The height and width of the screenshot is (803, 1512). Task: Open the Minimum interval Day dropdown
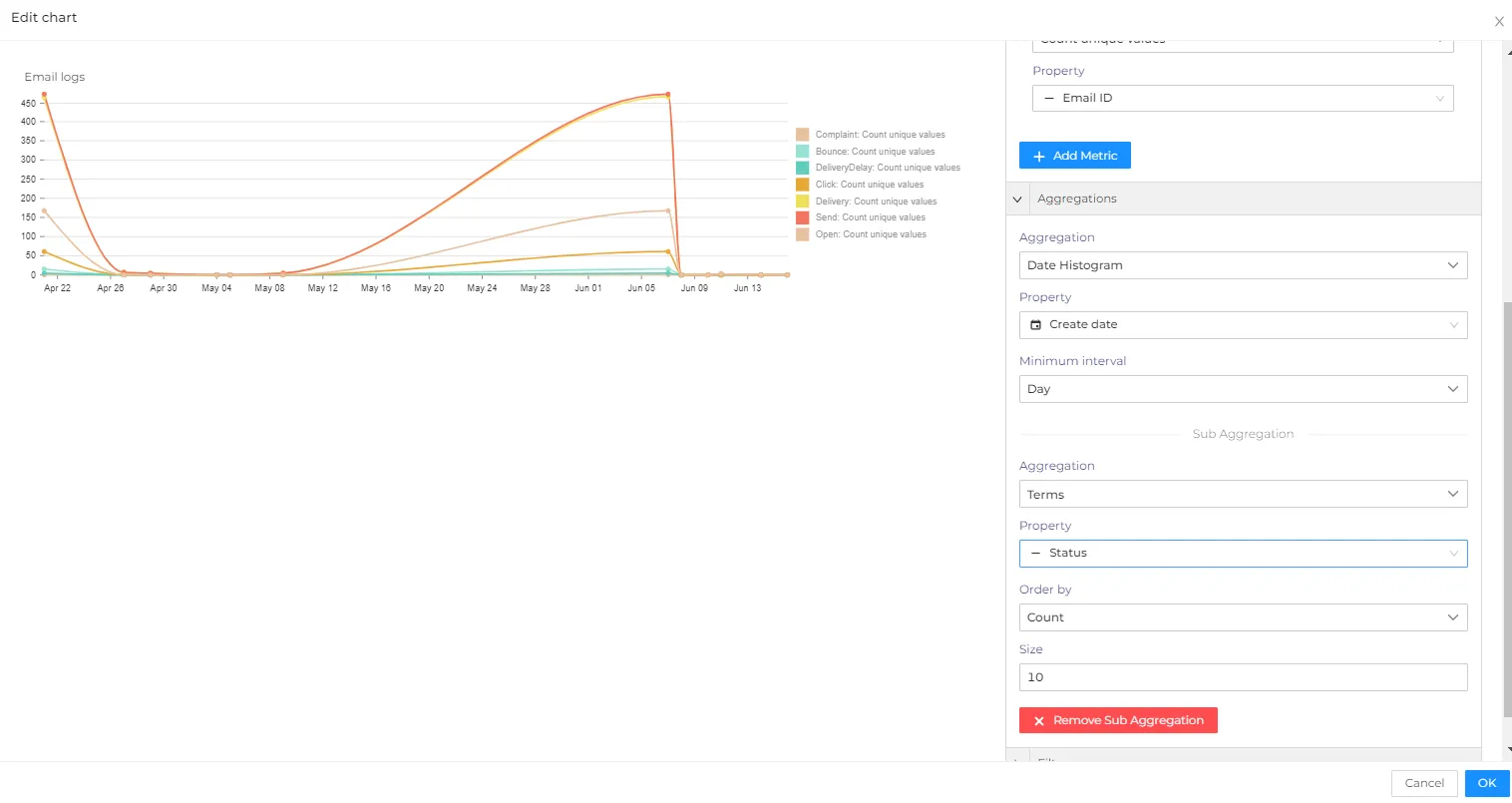click(x=1243, y=389)
